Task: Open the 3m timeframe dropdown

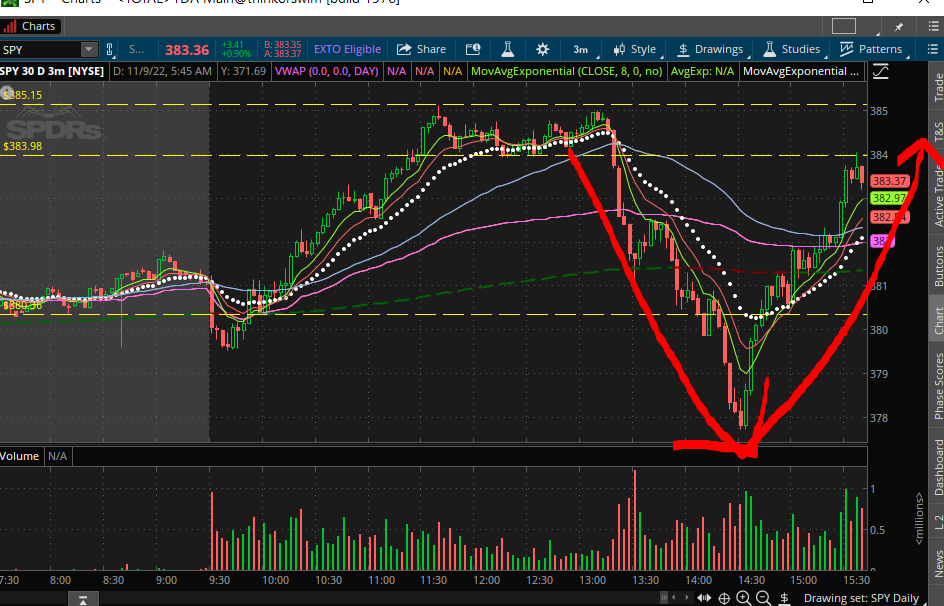Action: point(581,49)
